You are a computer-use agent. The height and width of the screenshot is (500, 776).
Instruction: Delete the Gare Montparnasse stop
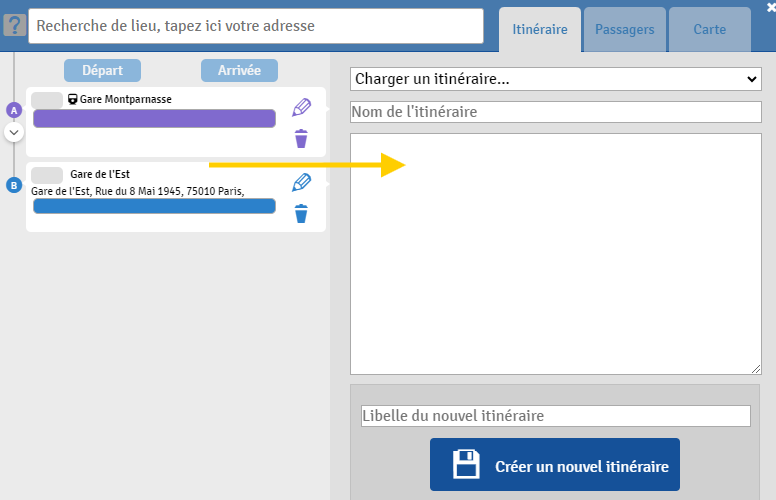[301, 139]
